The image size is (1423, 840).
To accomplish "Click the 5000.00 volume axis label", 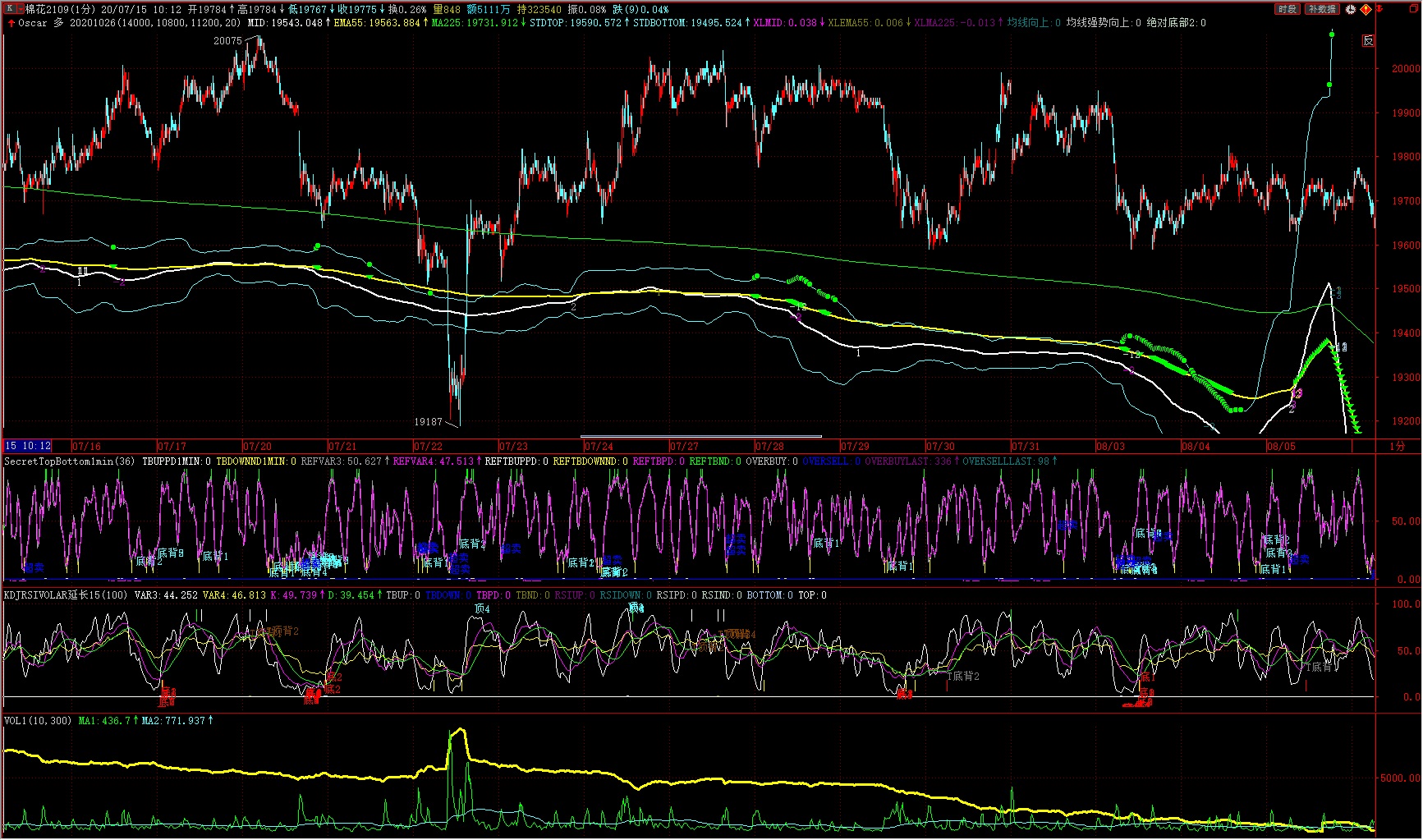I will coord(1400,778).
